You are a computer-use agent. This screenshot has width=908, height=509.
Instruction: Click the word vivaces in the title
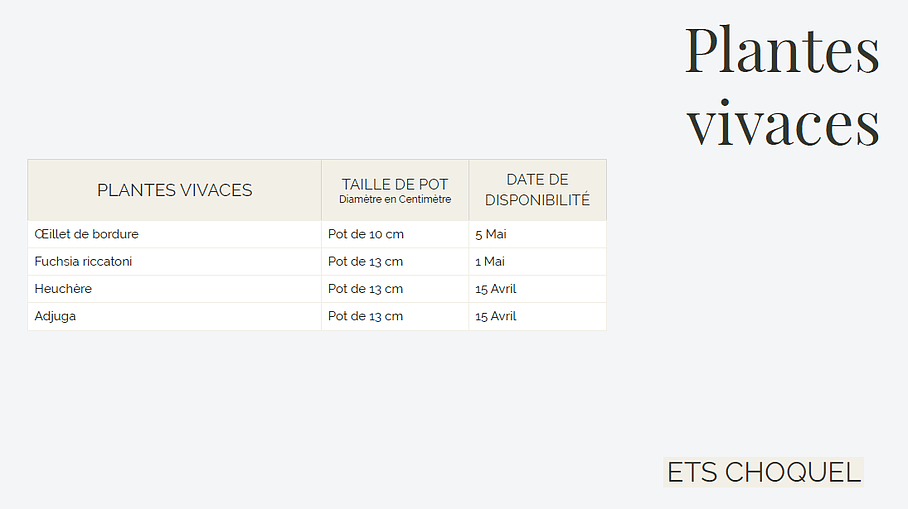point(783,123)
